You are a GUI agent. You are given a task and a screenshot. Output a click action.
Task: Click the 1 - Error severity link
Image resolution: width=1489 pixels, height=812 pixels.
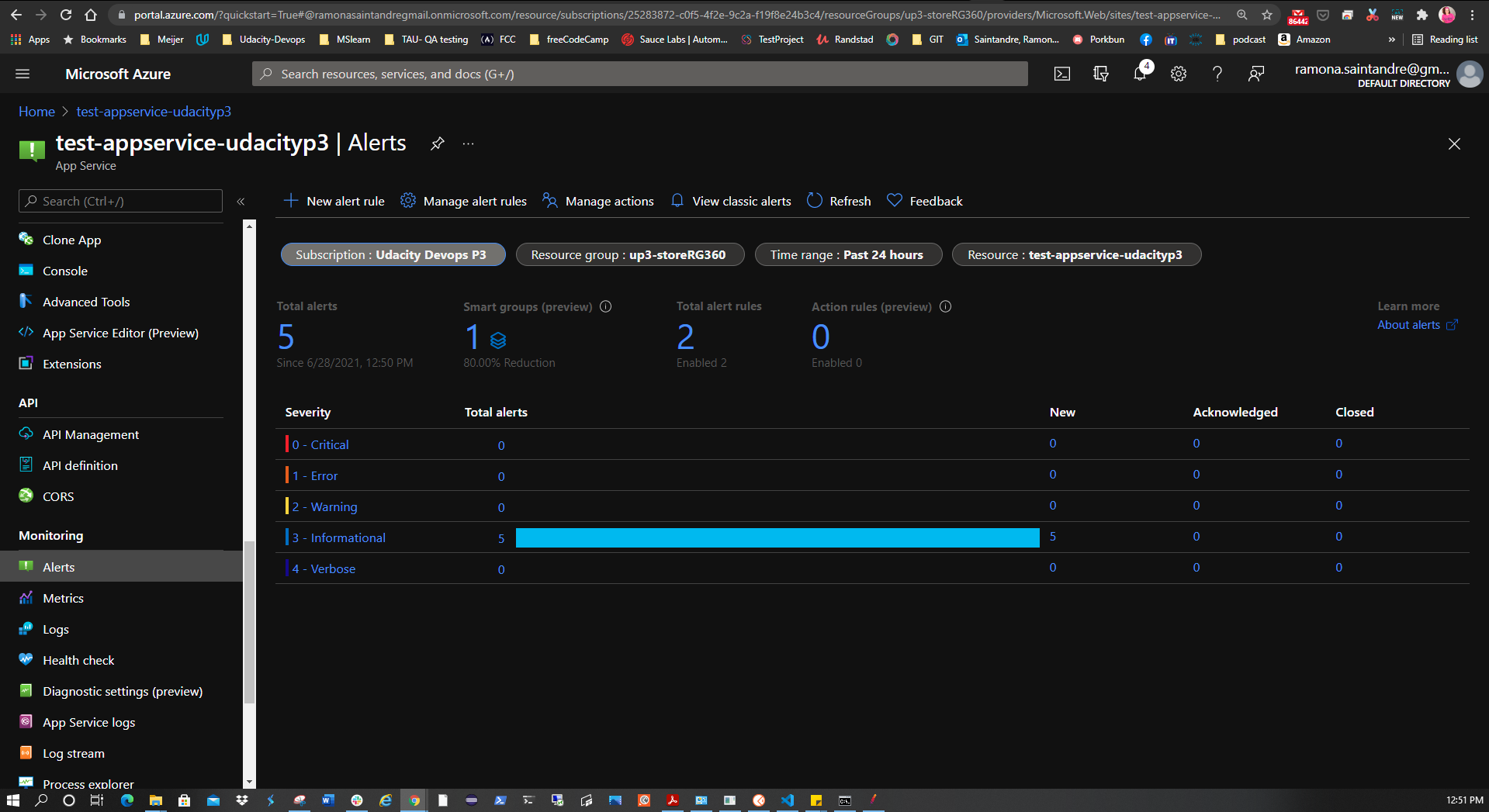(315, 475)
